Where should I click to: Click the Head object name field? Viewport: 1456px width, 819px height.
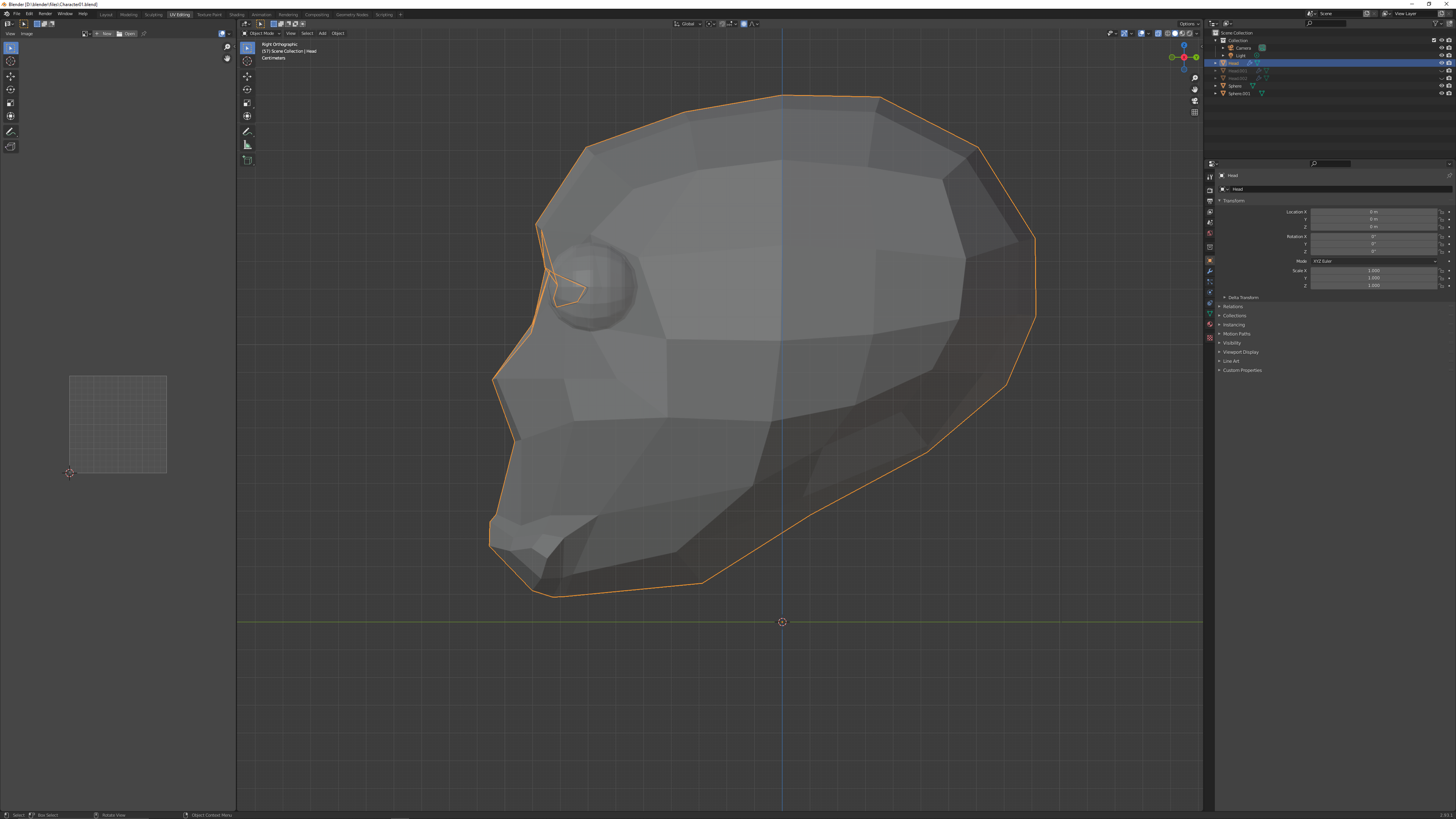click(x=1341, y=189)
